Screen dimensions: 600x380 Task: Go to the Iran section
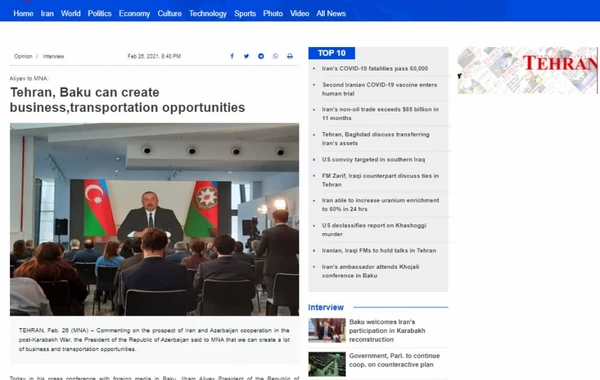pyautogui.click(x=47, y=13)
